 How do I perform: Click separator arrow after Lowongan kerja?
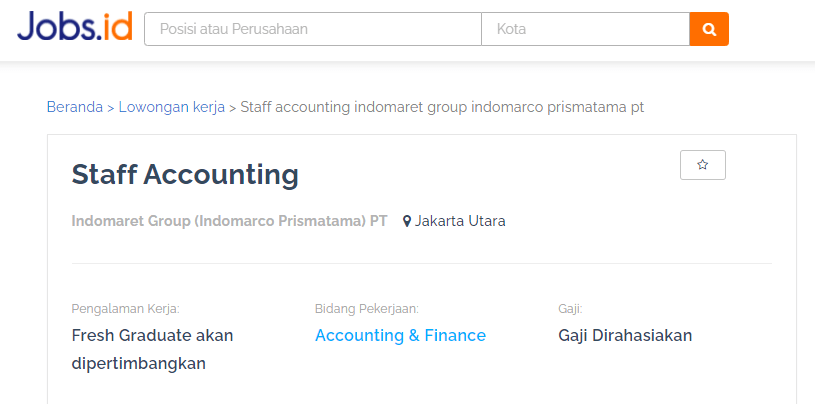pyautogui.click(x=233, y=108)
